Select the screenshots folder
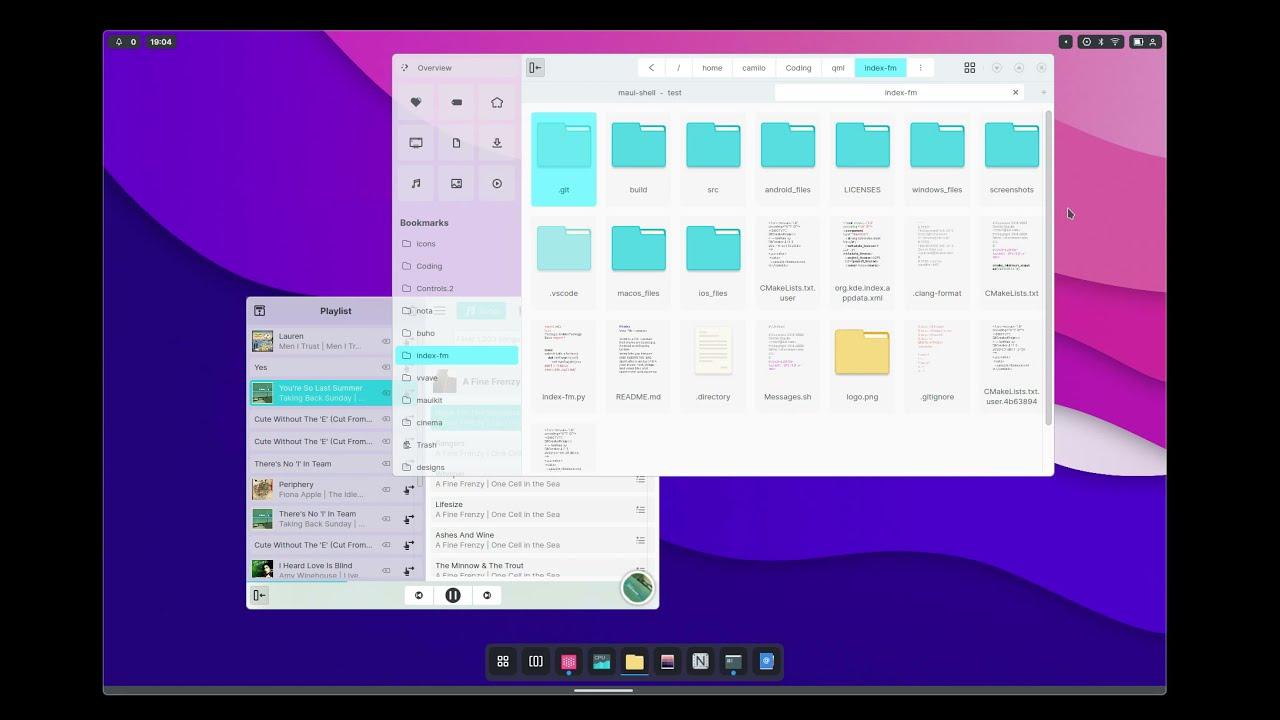The width and height of the screenshot is (1280, 720). 1012,159
